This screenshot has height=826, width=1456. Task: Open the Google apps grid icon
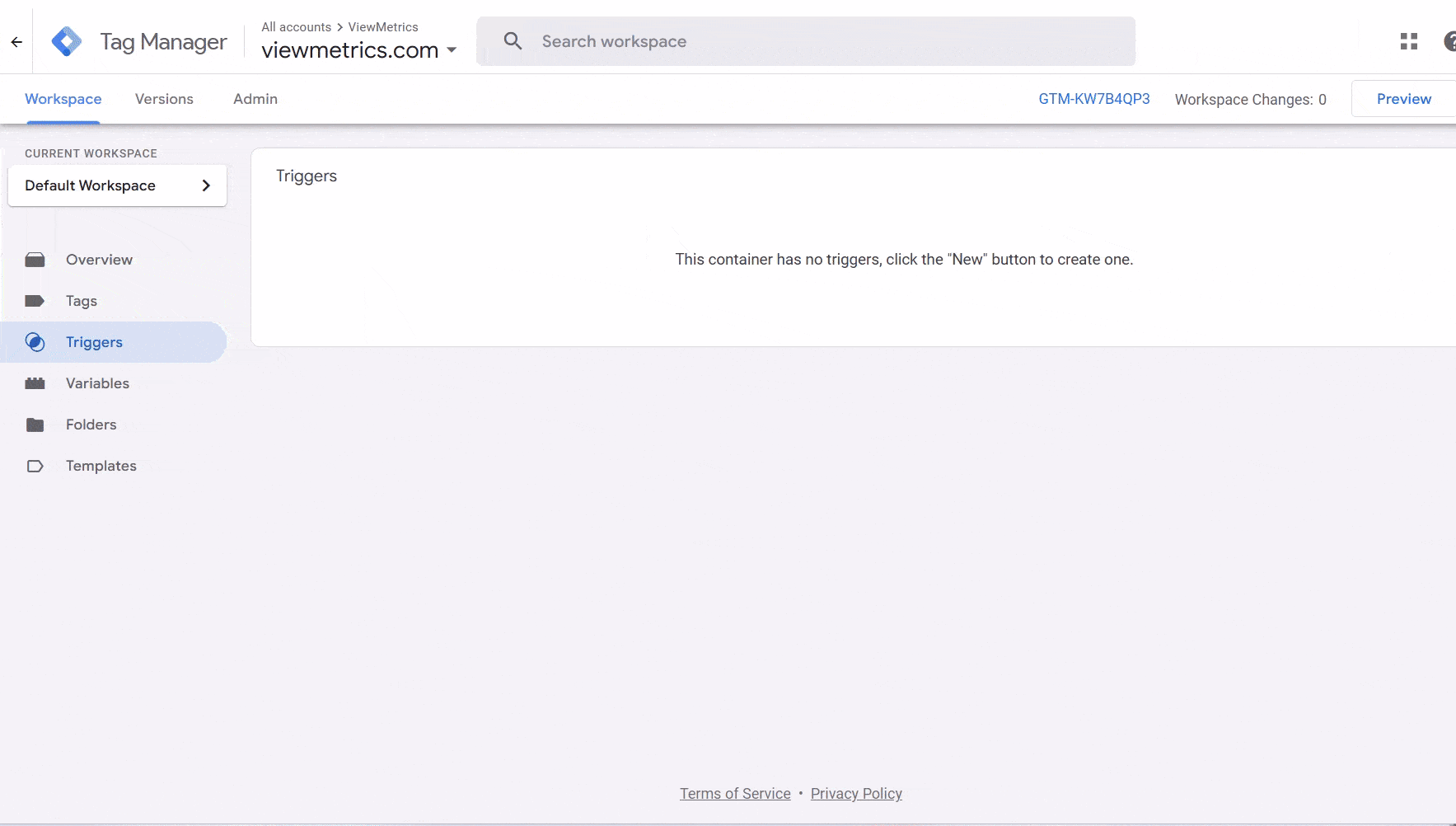(1409, 41)
